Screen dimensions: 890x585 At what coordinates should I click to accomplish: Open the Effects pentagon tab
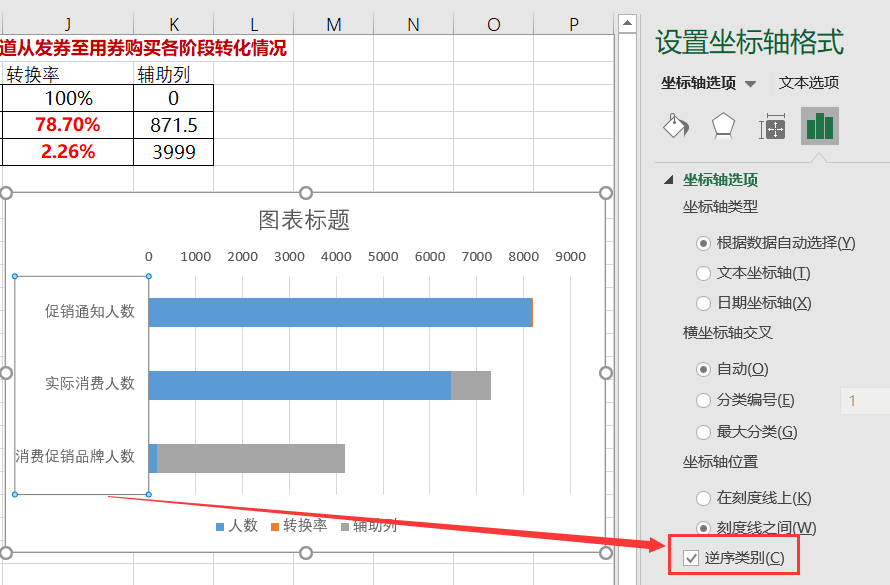(723, 126)
